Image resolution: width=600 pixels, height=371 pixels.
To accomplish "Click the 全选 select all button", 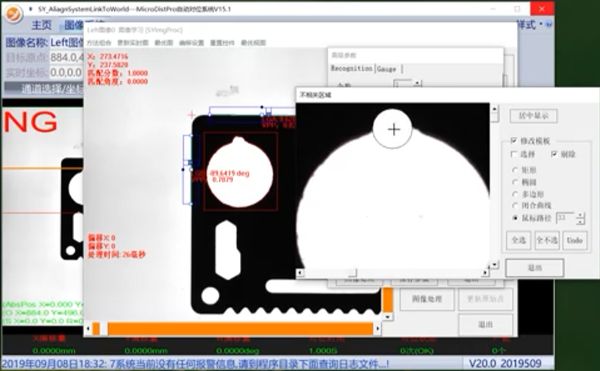I will point(518,241).
